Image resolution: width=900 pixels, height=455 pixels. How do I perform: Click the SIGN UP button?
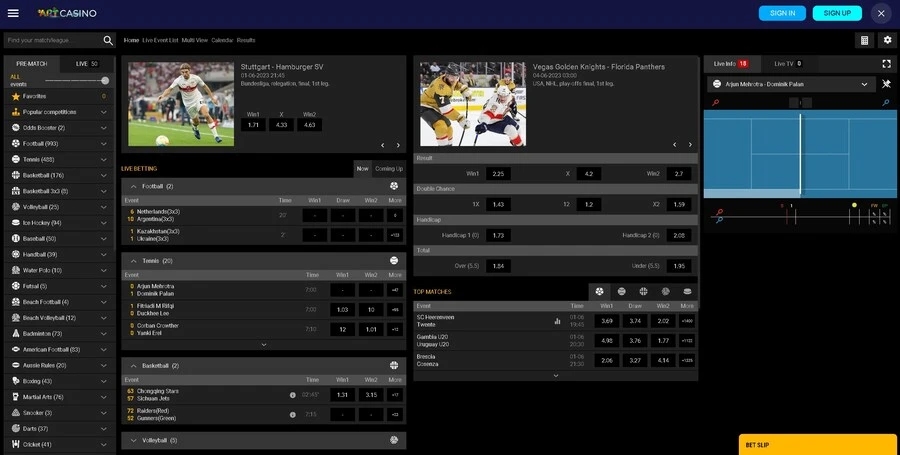[x=837, y=13]
